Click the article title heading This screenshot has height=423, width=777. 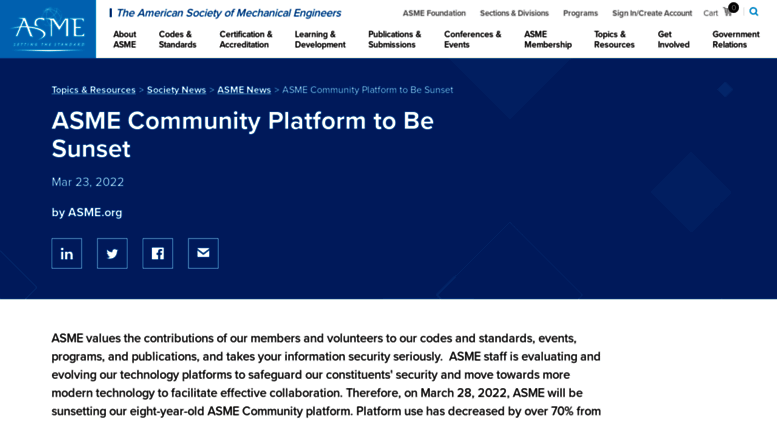242,135
